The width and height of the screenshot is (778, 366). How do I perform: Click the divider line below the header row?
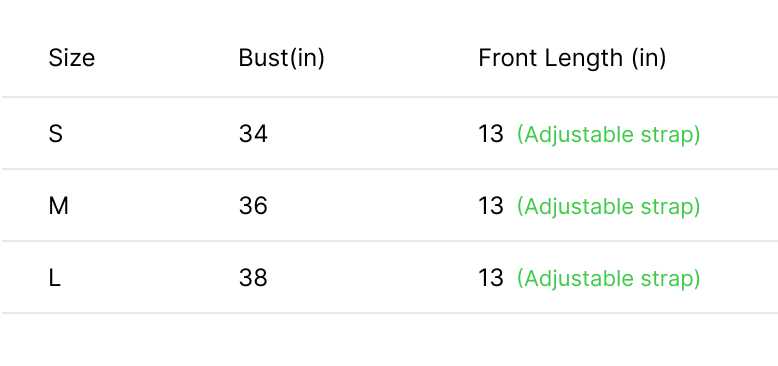(390, 97)
